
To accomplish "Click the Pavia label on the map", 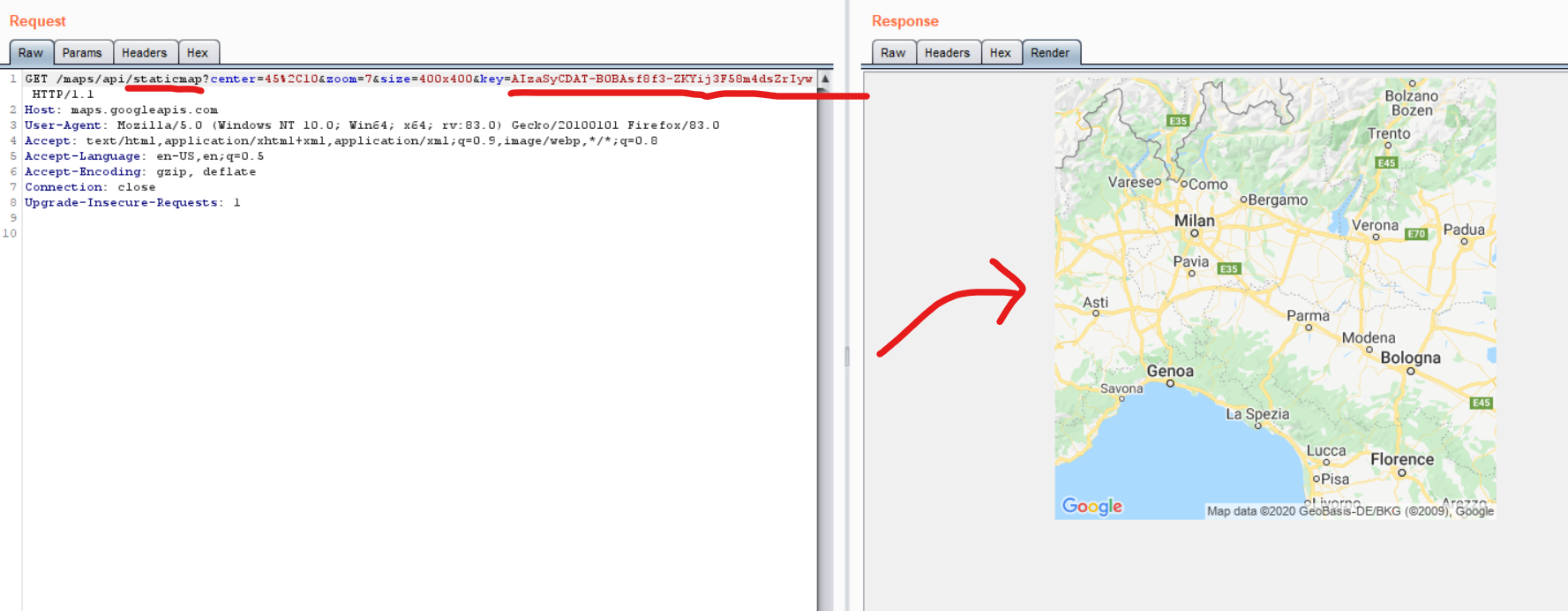I will 1190,261.
